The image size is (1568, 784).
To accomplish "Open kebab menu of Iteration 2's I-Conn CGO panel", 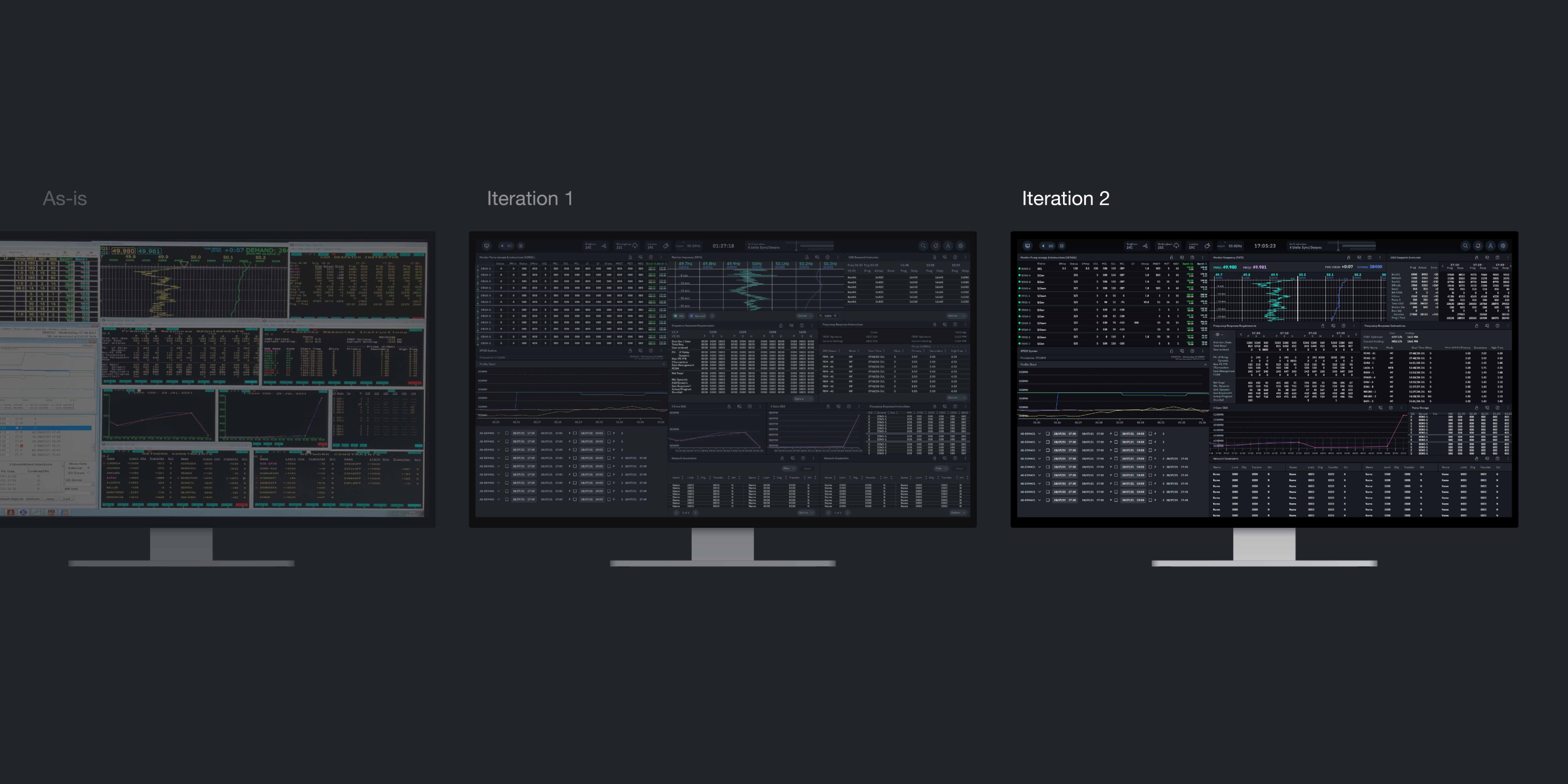I will [x=1401, y=408].
